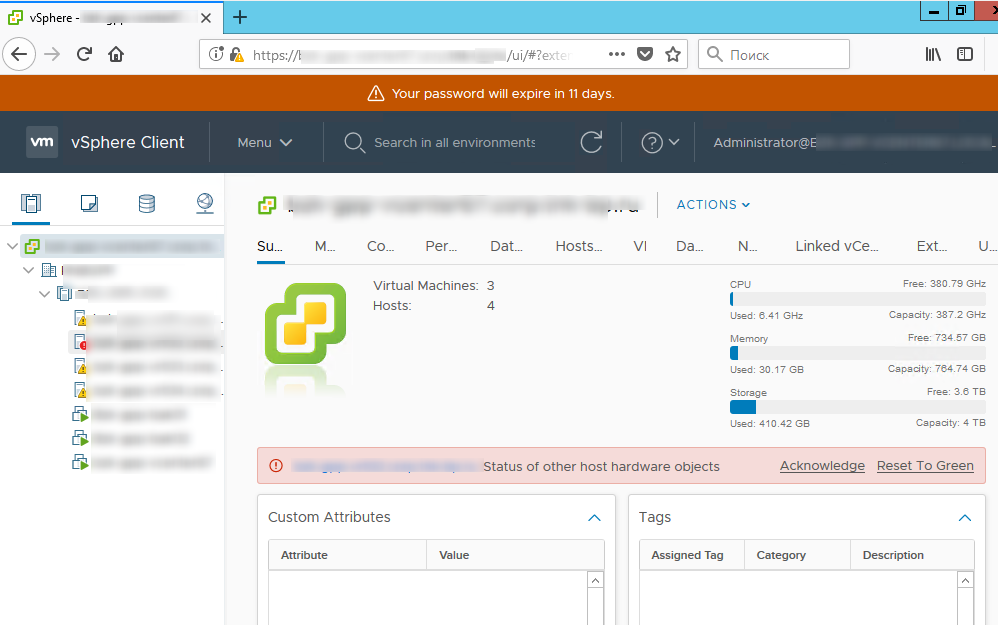This screenshot has height=625, width=998.
Task: Click the Memory usage bar
Action: pyautogui.click(x=857, y=353)
